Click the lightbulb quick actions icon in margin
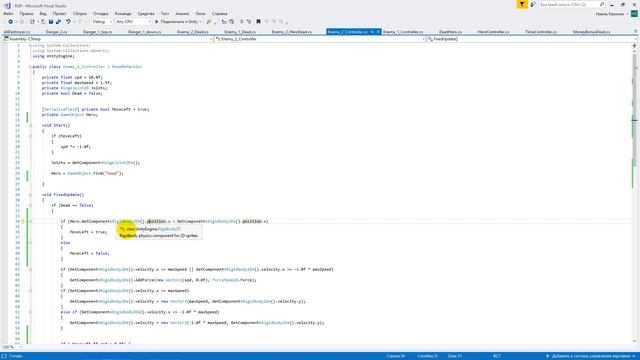 coord(23,222)
